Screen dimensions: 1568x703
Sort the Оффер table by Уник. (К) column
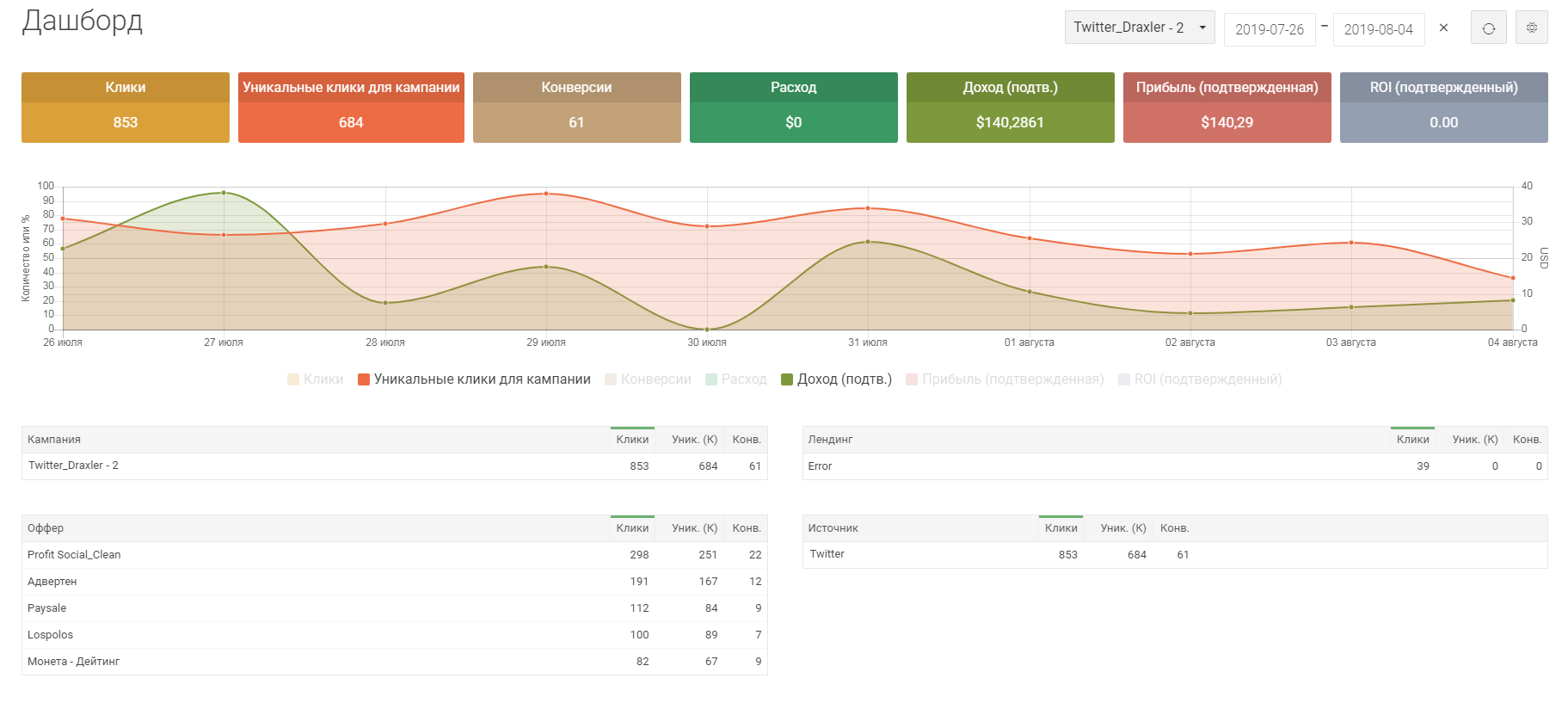coord(694,528)
